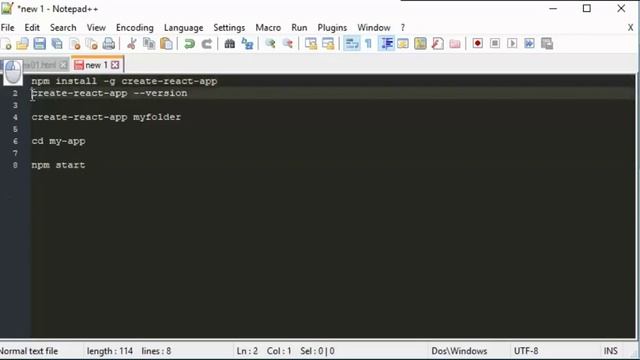Run macro multiple times icon
The image size is (640, 360).
[529, 44]
